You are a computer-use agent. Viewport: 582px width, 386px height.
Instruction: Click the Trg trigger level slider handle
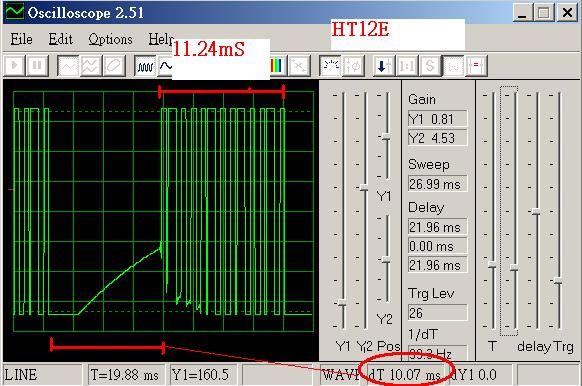(x=558, y=280)
